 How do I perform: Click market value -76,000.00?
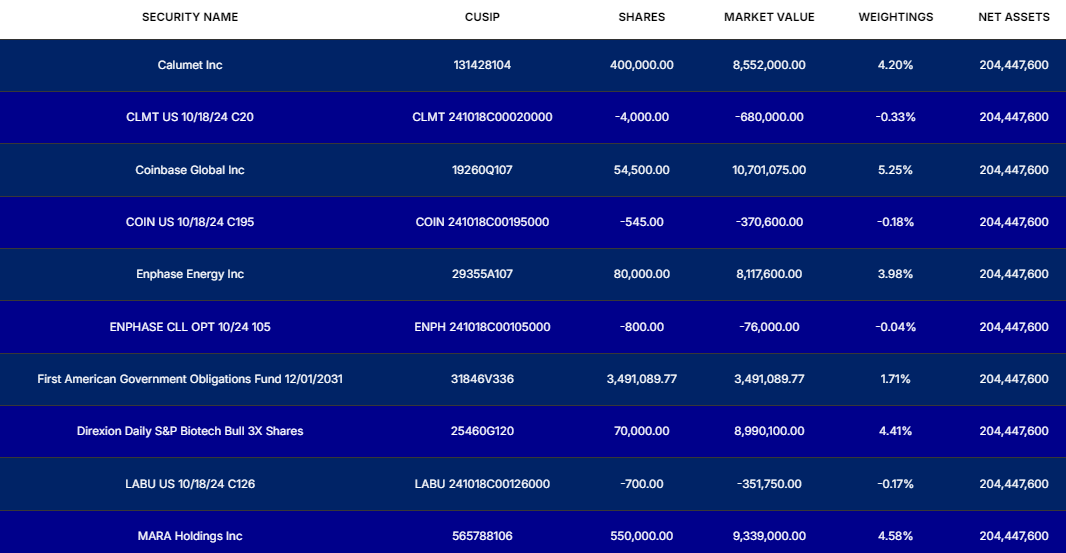769,327
